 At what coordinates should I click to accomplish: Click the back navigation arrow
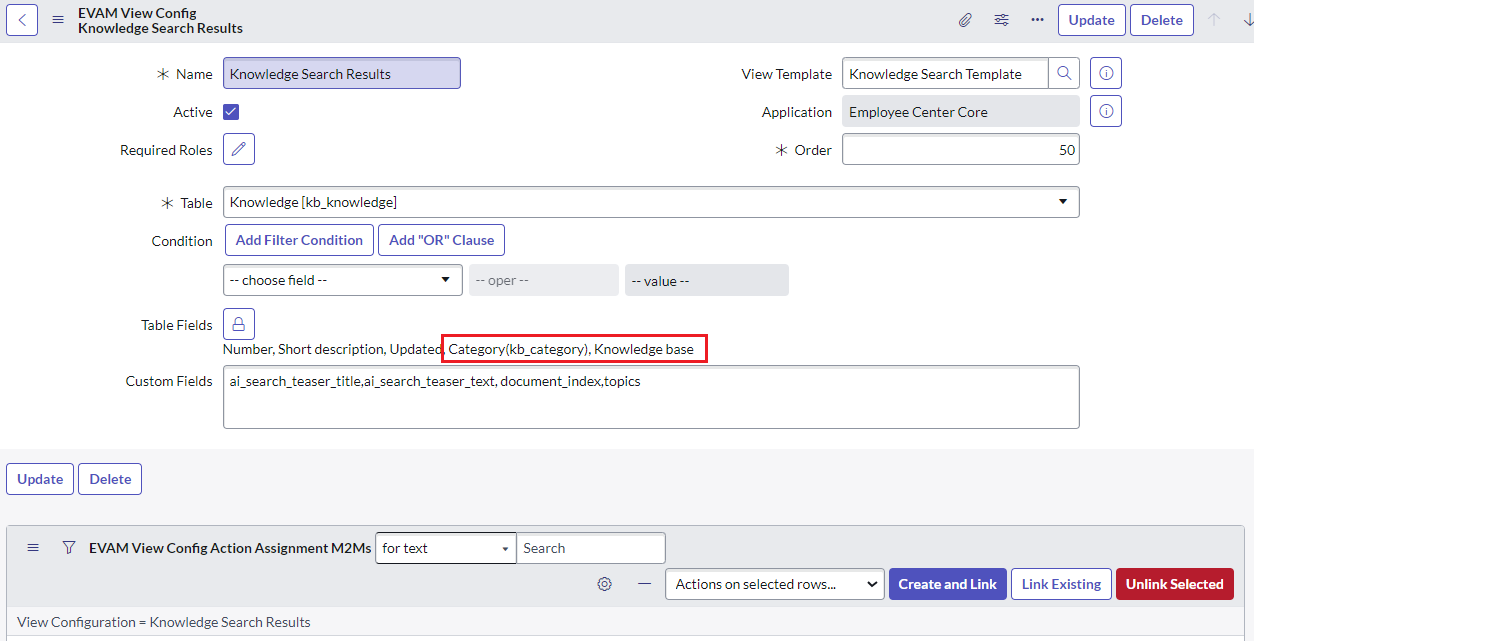tap(21, 20)
